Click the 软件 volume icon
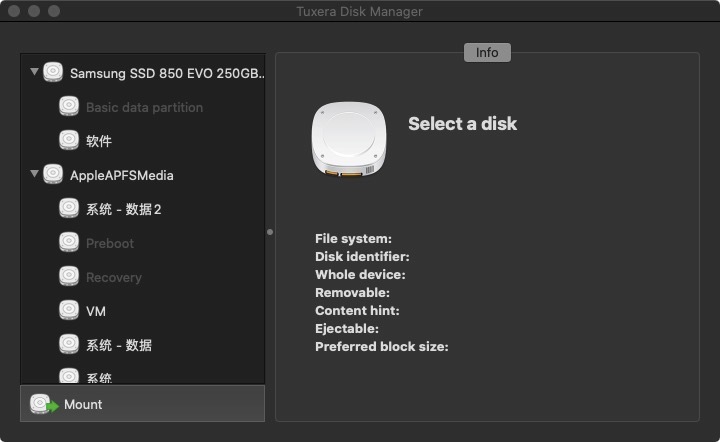Screen dimensions: 720x442 (69, 141)
